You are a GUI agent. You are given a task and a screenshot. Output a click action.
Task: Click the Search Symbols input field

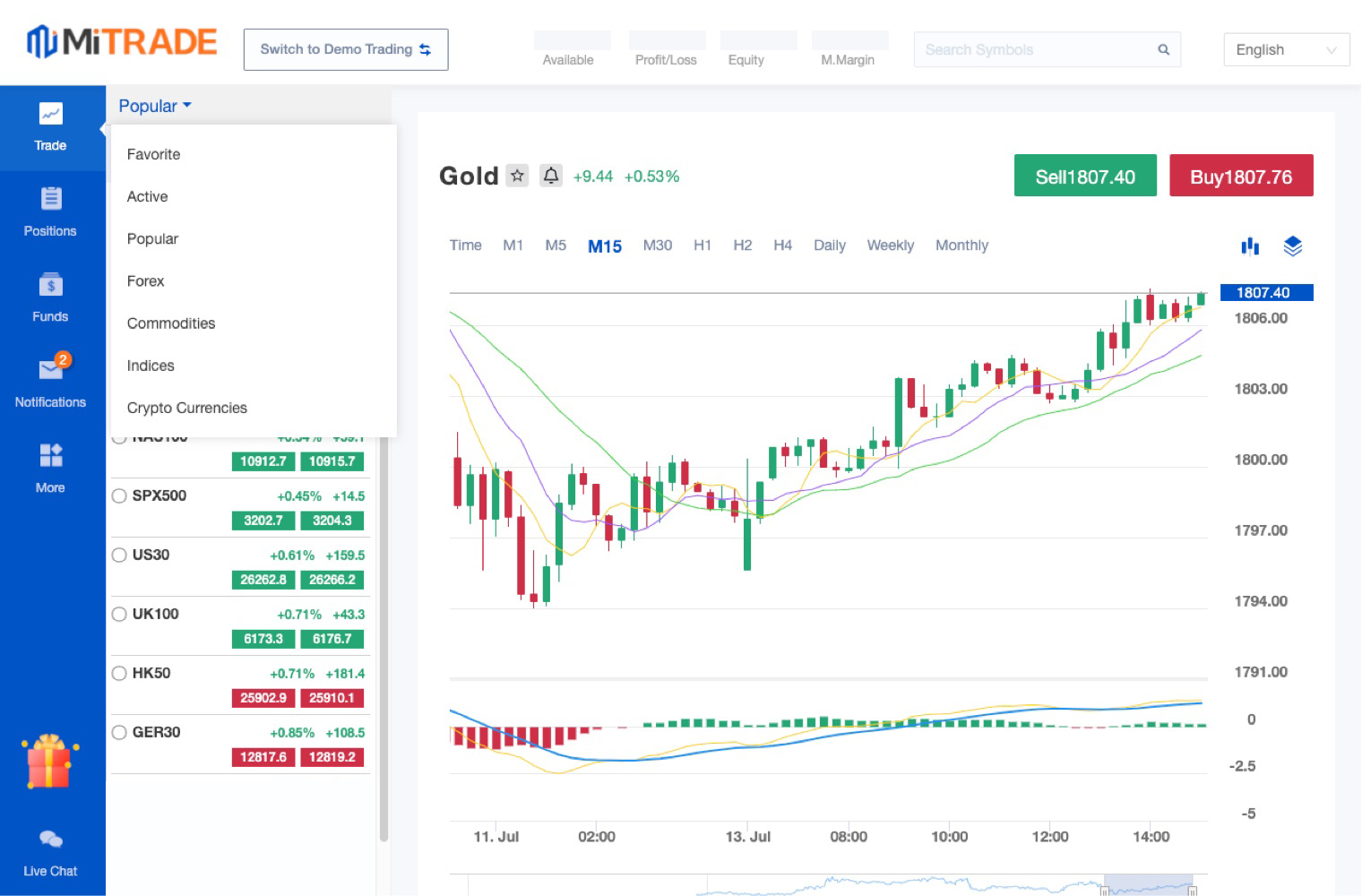[x=1035, y=50]
